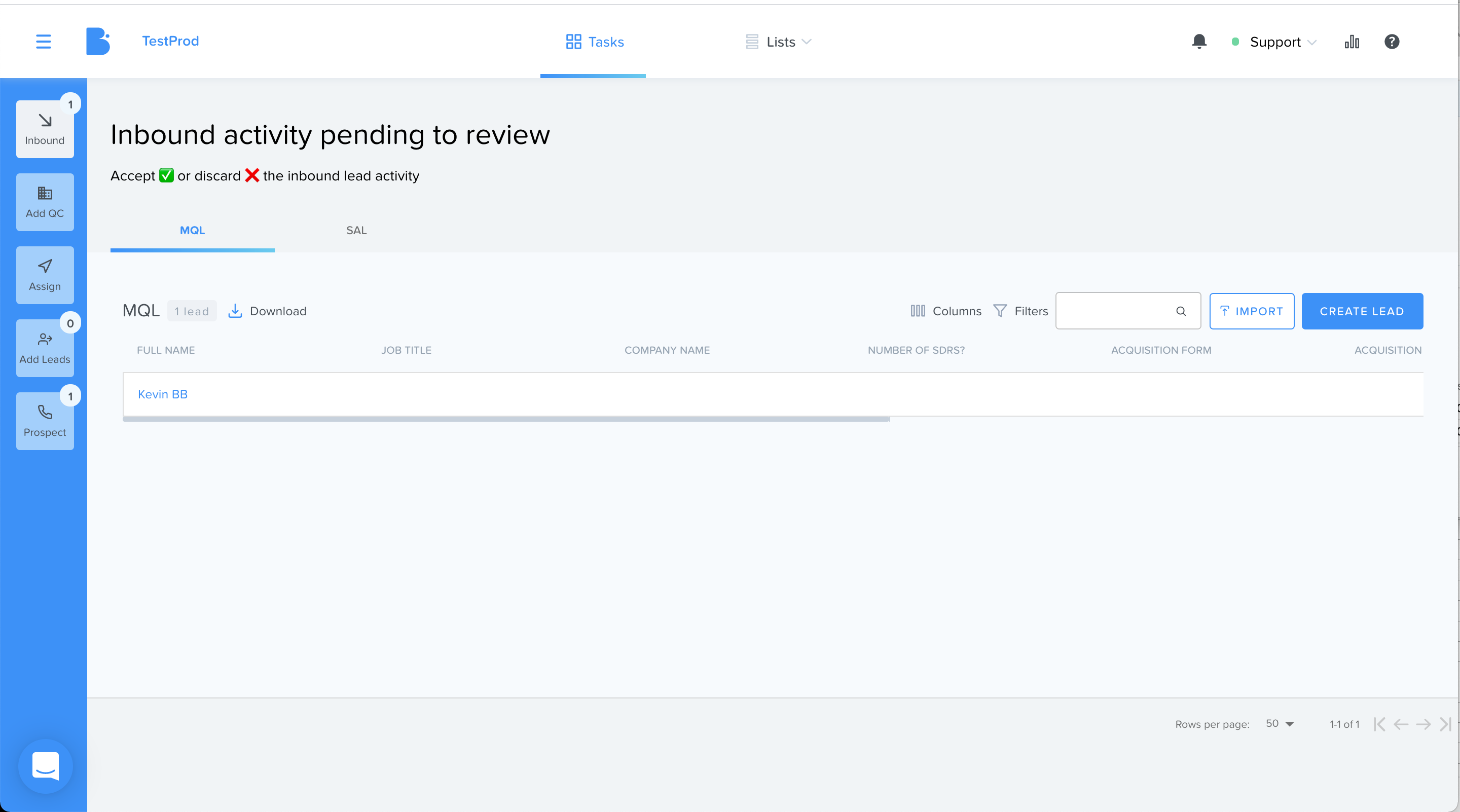Open the chat messenger bubble
Image resolution: width=1460 pixels, height=812 pixels.
pos(45,766)
